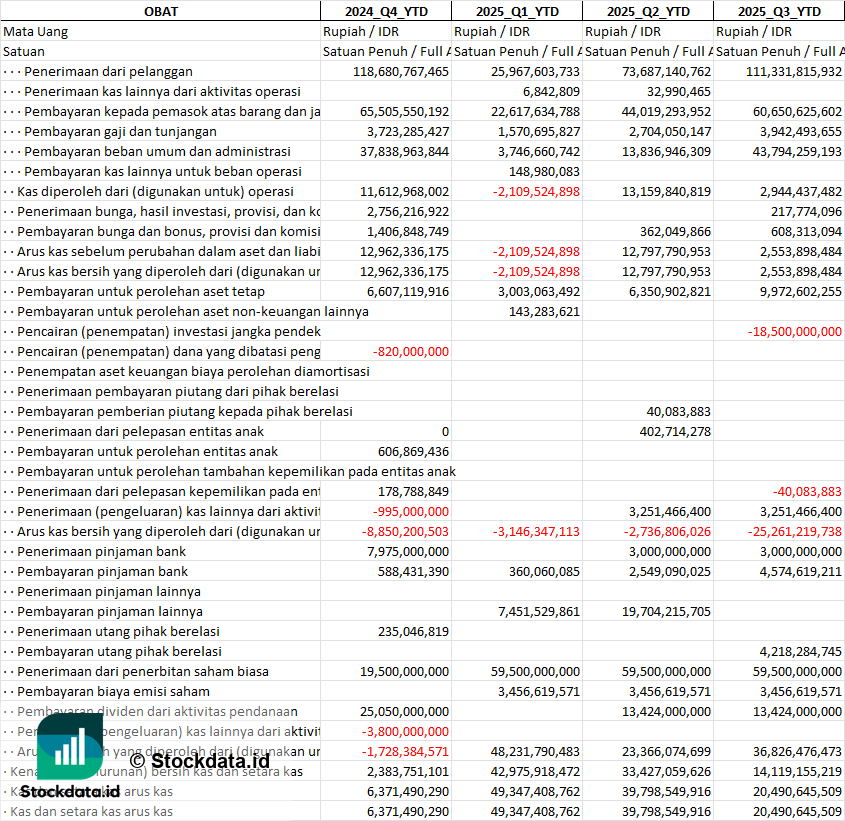Click value 73,687,140,762

666,71
